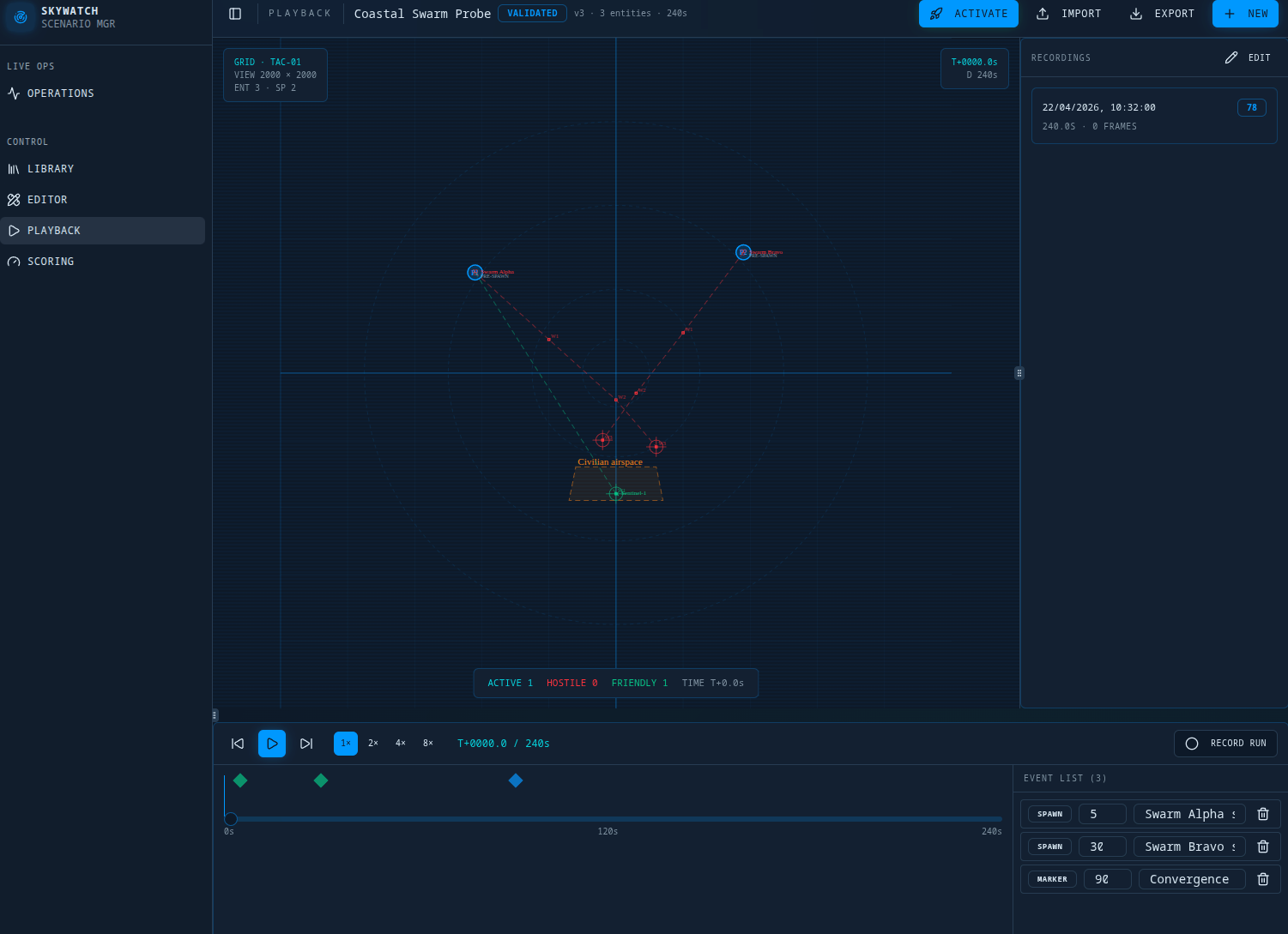
Task: Click the SPAWN tag of Swarm Alpha
Action: tap(1049, 814)
